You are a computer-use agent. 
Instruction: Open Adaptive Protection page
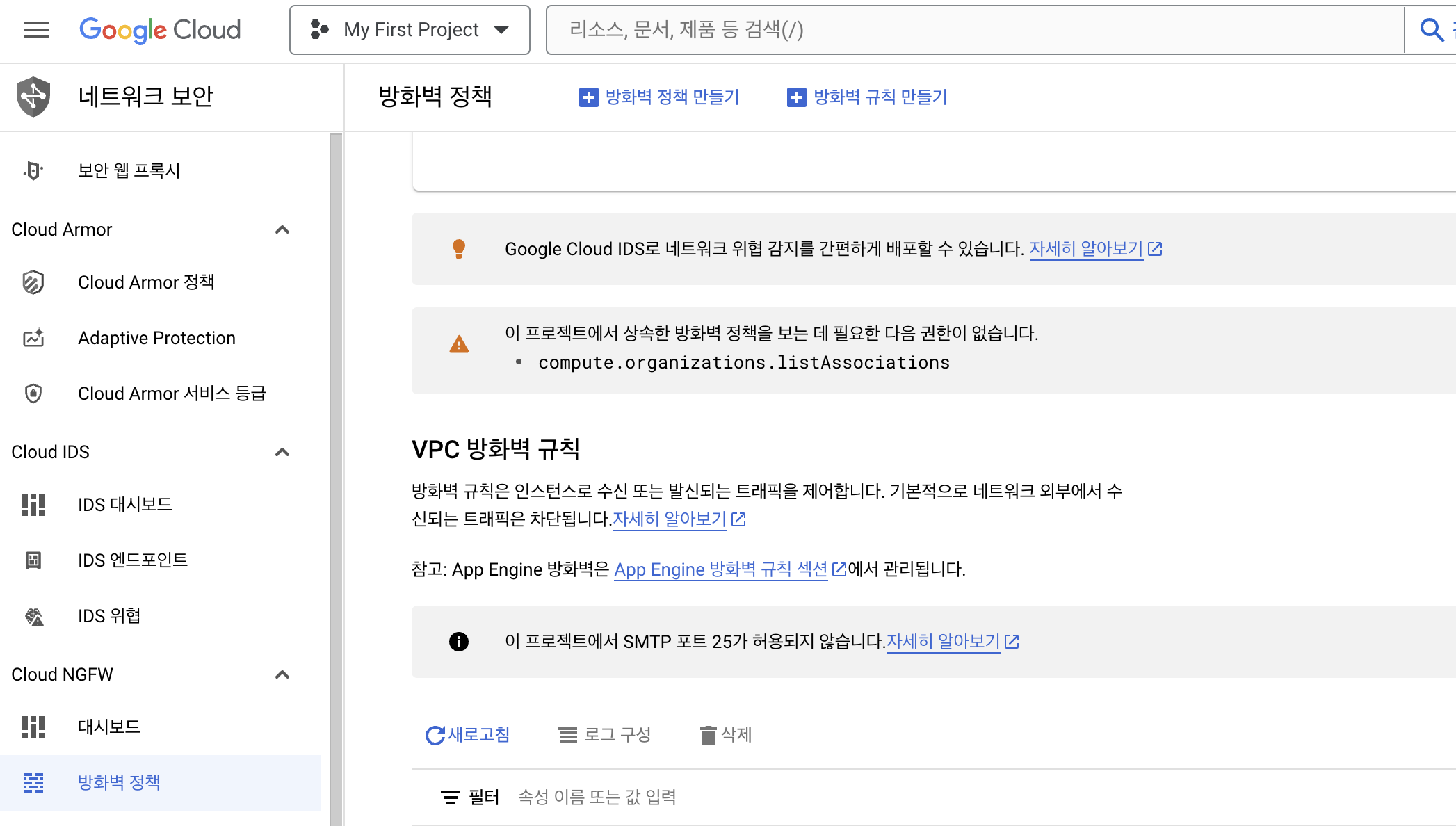(x=156, y=338)
